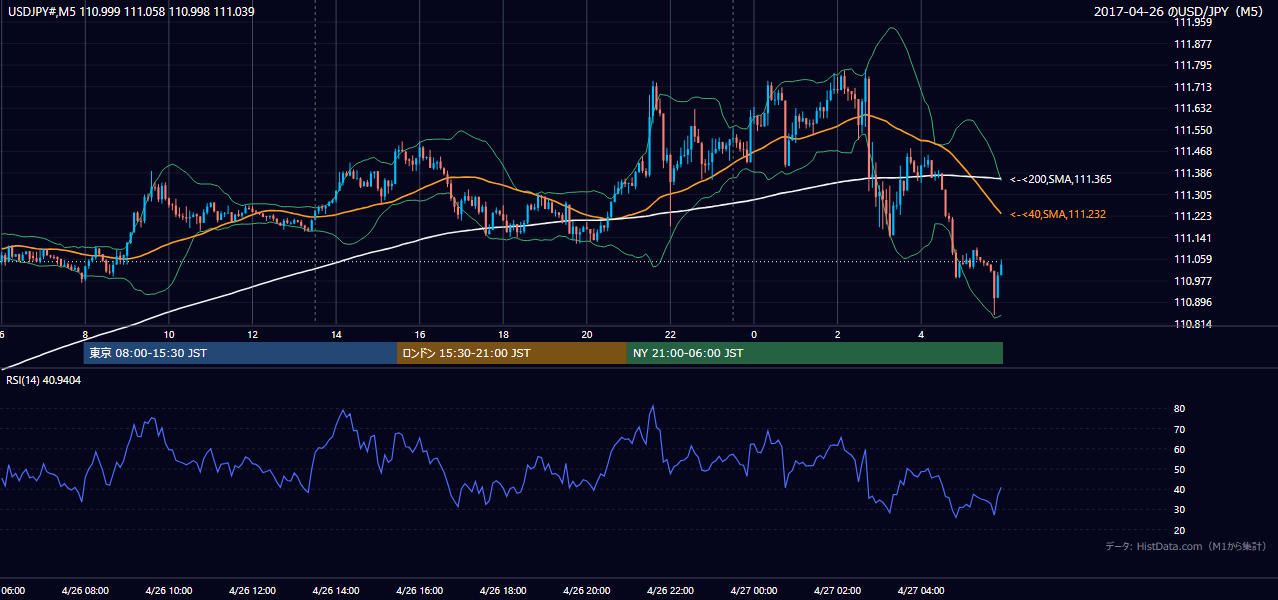Click bottom time label 4/26 20:00
This screenshot has height=600, width=1278.
587,590
